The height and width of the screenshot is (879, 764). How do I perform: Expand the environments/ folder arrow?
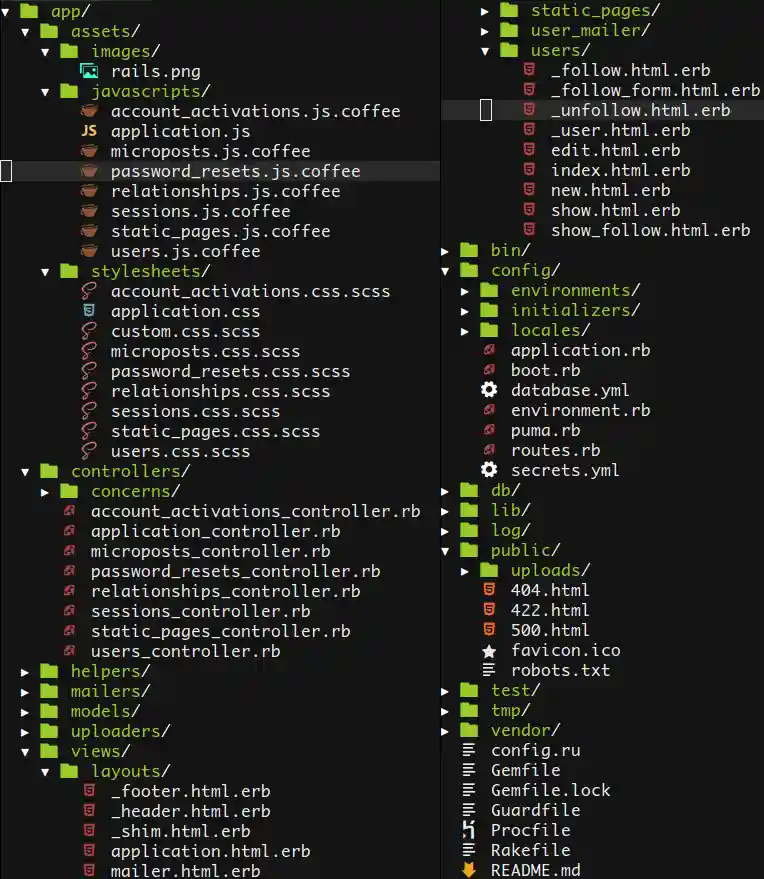tap(465, 291)
